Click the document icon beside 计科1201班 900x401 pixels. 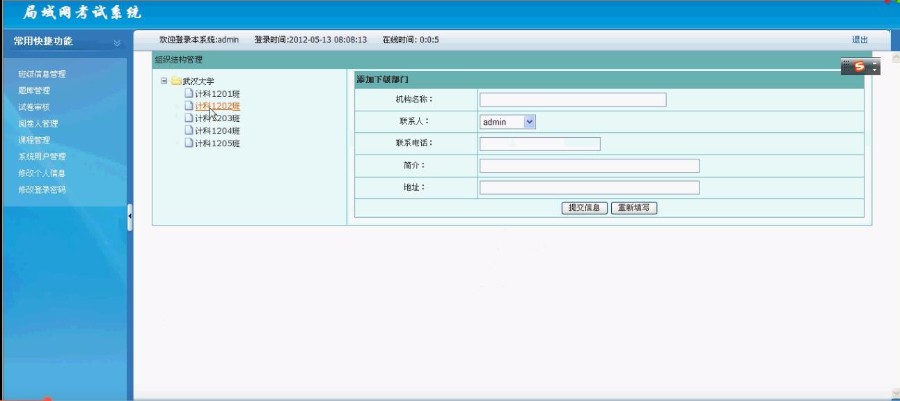(188, 93)
